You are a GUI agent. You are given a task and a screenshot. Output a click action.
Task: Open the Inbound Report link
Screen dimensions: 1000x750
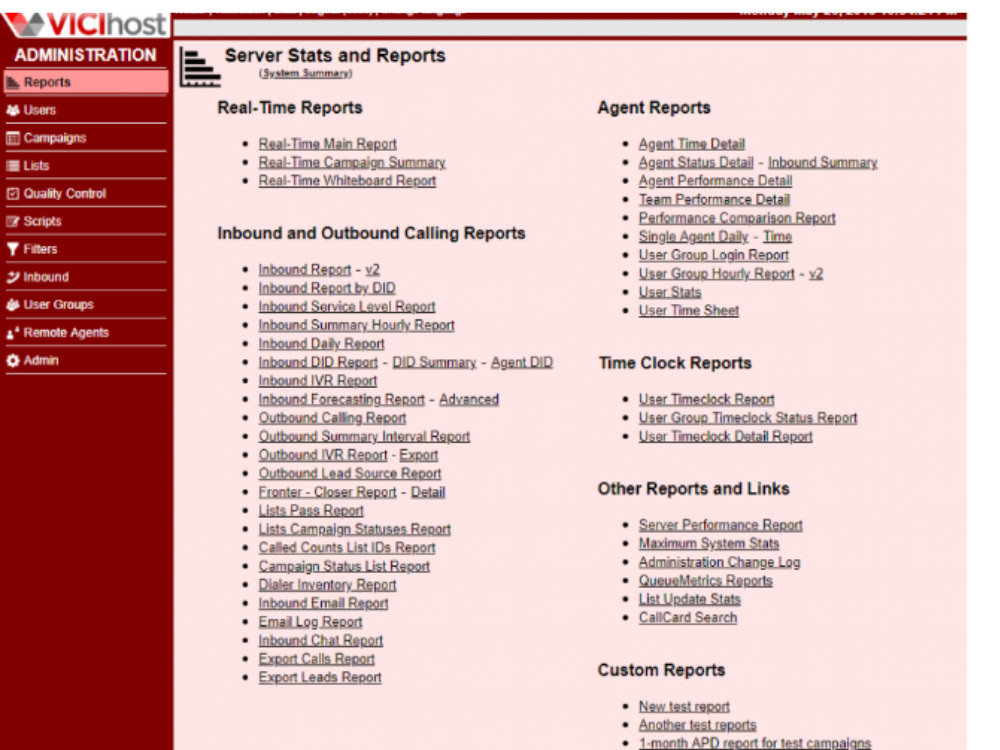pos(305,270)
